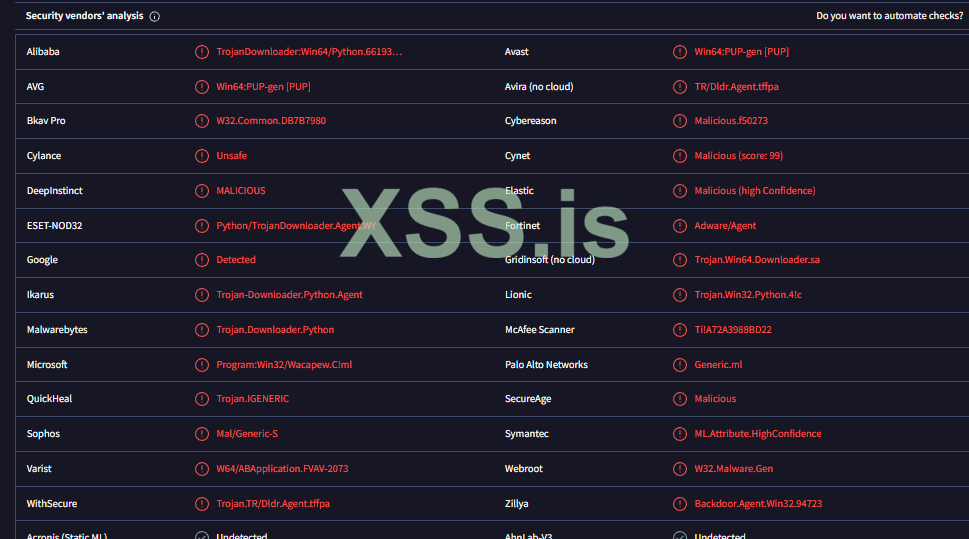
Task: Open the 'Do you want to automate checks?' link
Action: pos(889,16)
